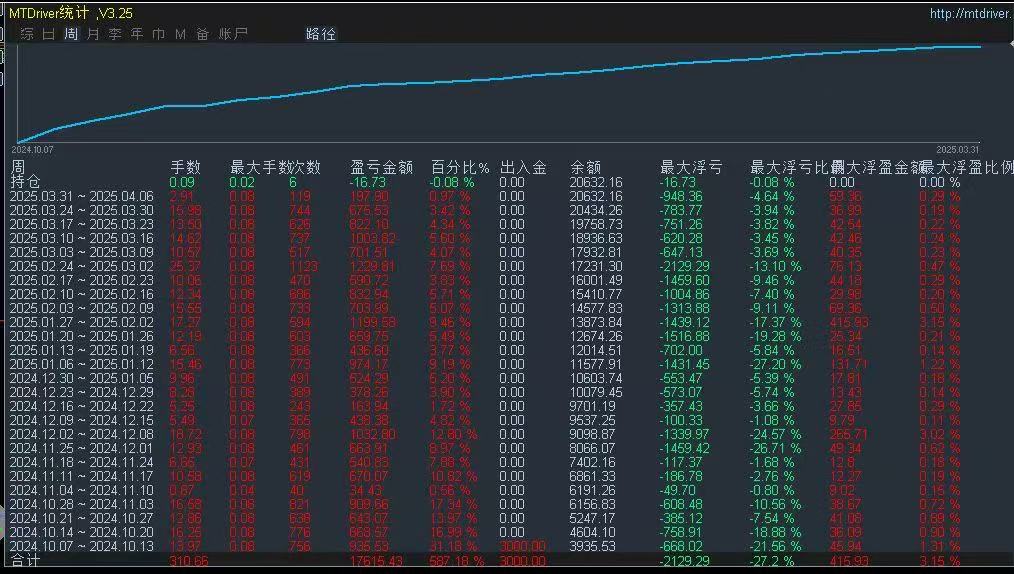
Task: Click balance value 3935.53
Action: tap(592, 547)
